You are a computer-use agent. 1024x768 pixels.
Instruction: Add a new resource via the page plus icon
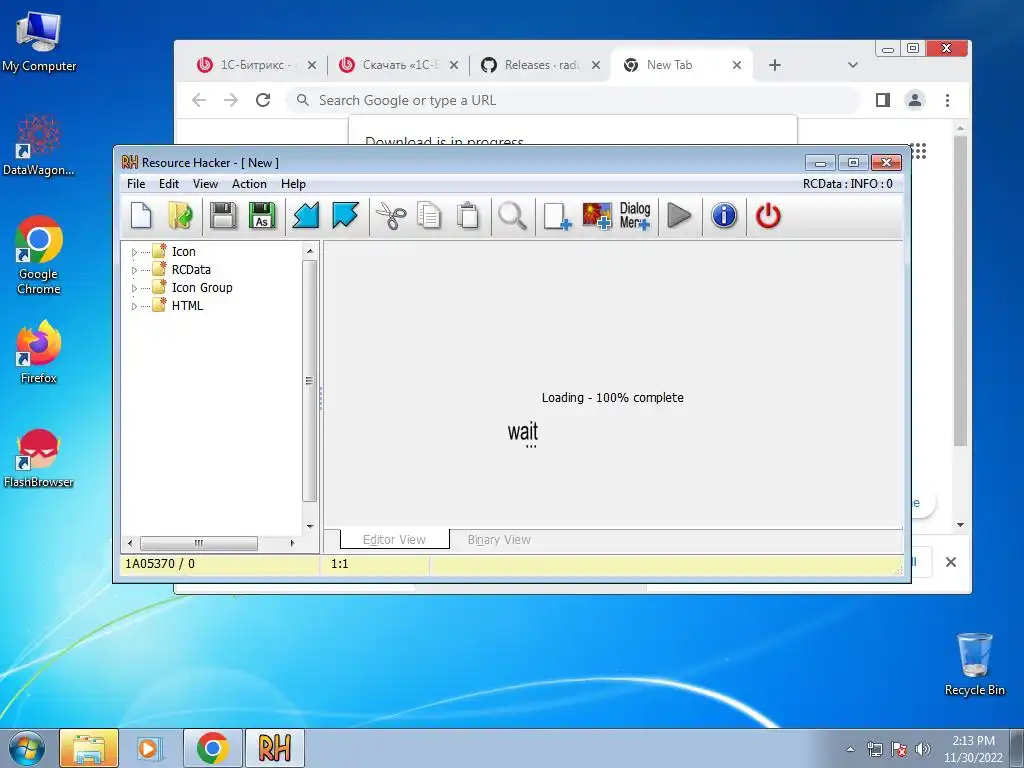557,216
